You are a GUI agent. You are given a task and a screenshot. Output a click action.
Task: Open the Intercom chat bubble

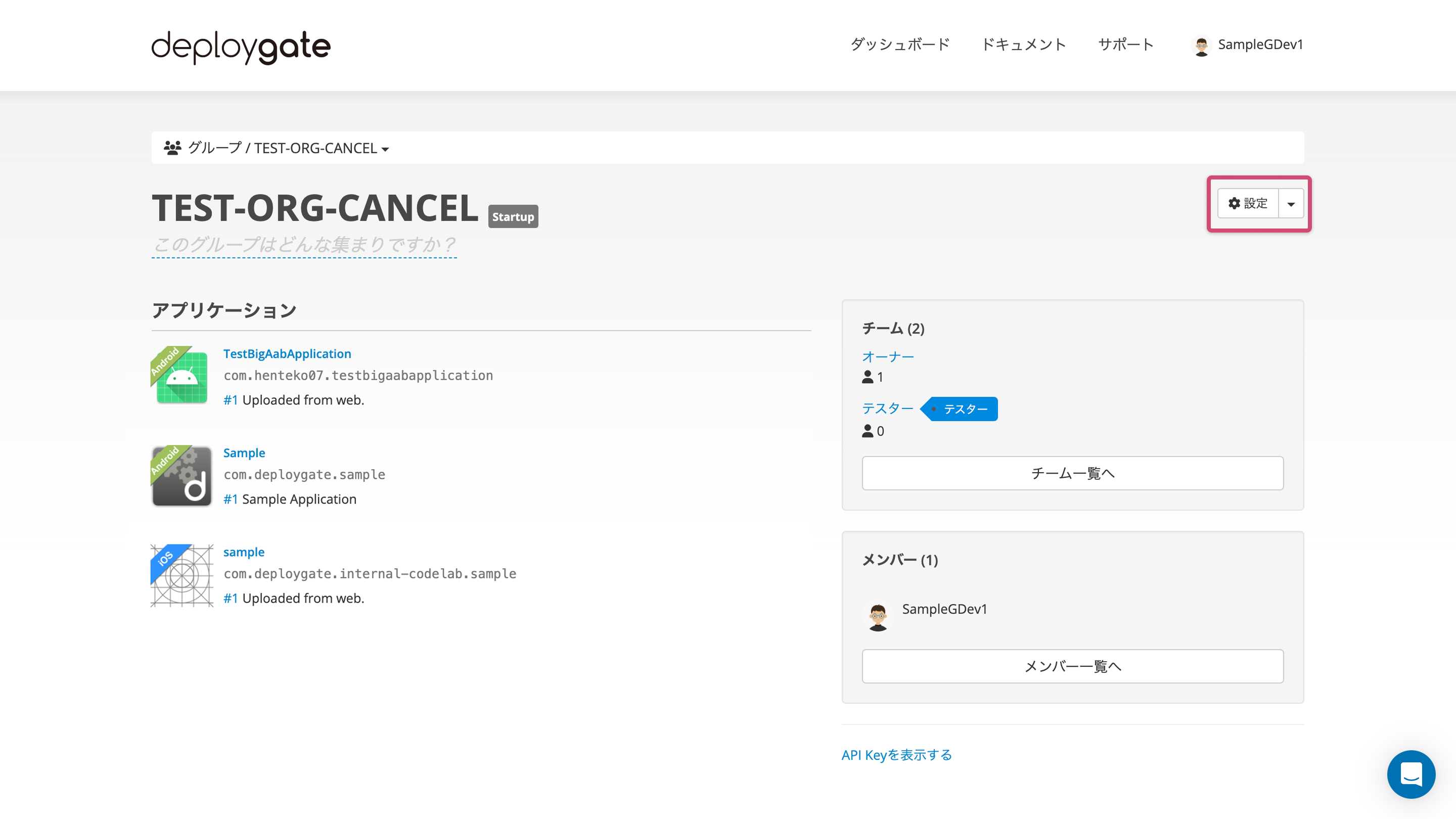point(1411,775)
